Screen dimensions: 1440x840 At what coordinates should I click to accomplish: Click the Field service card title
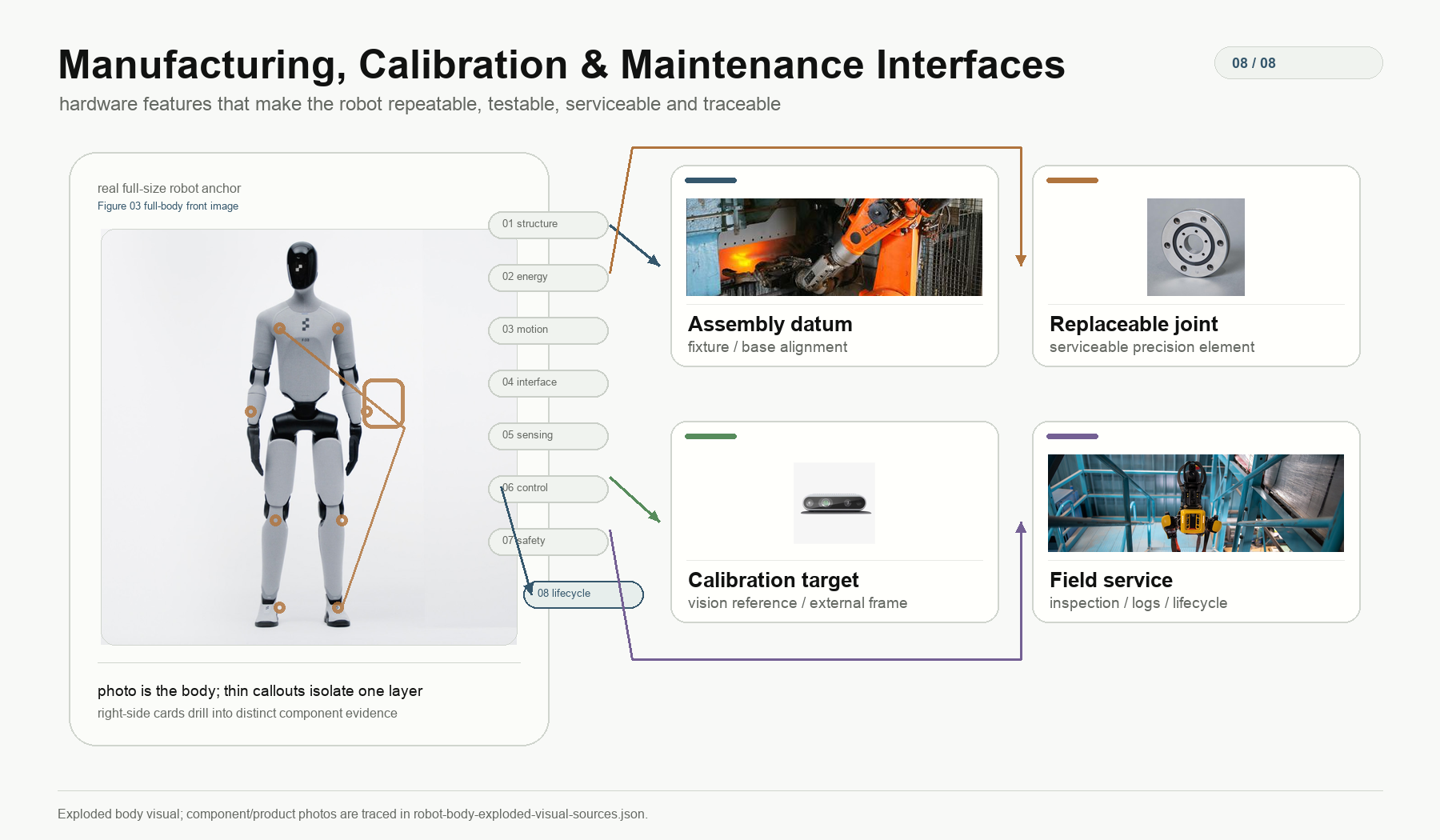1111,580
